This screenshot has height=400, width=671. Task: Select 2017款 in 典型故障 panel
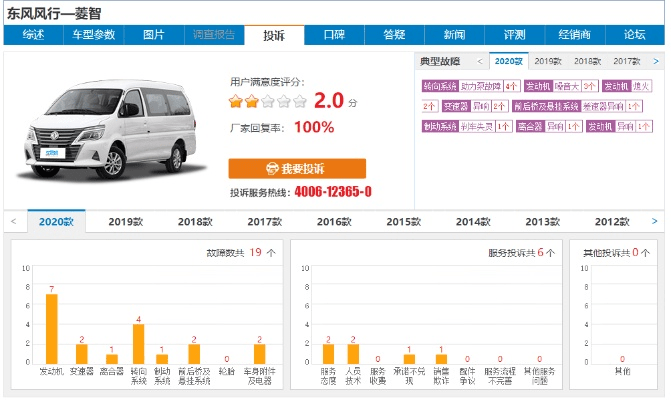click(627, 61)
